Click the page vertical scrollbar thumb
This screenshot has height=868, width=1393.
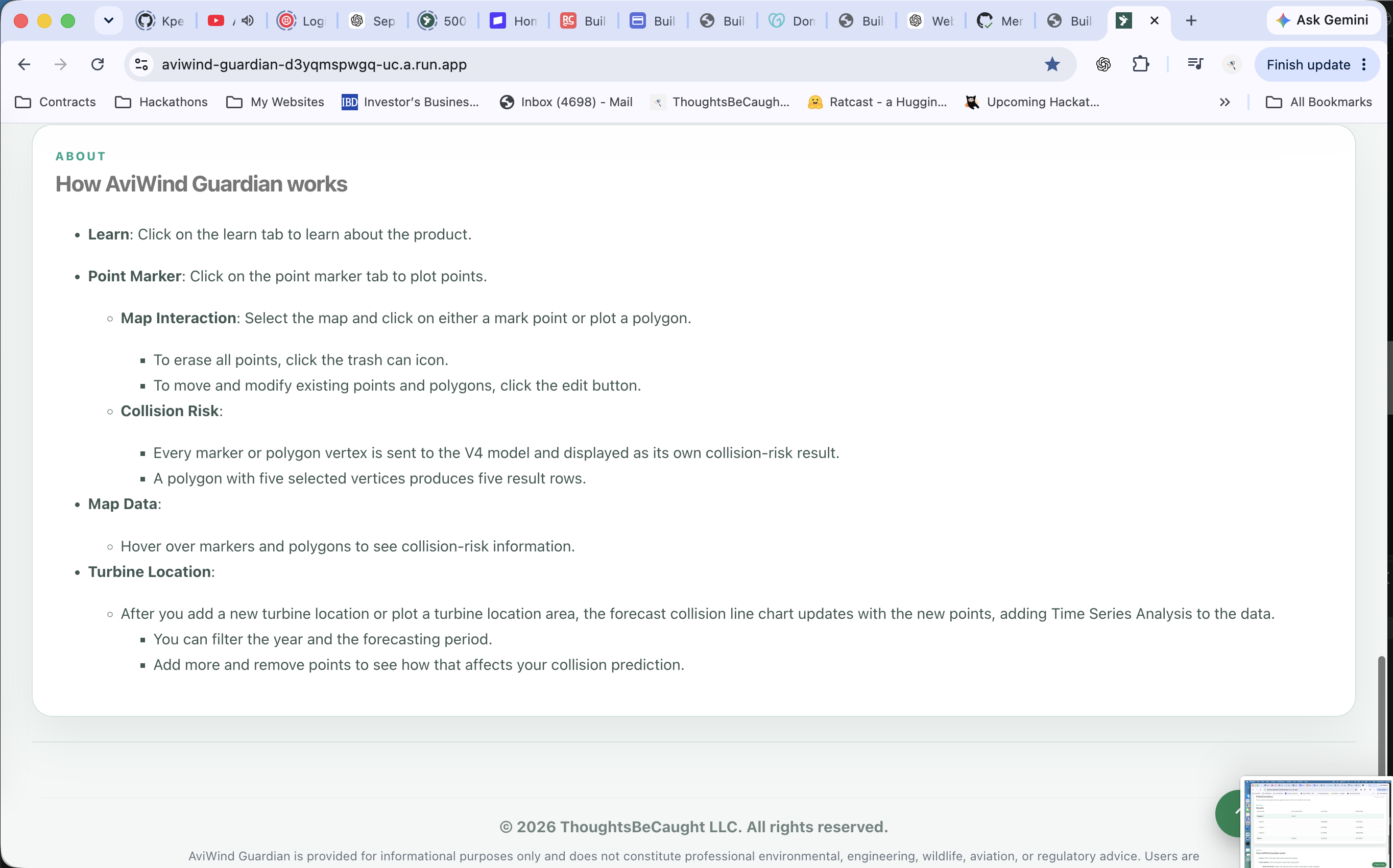click(x=1382, y=717)
